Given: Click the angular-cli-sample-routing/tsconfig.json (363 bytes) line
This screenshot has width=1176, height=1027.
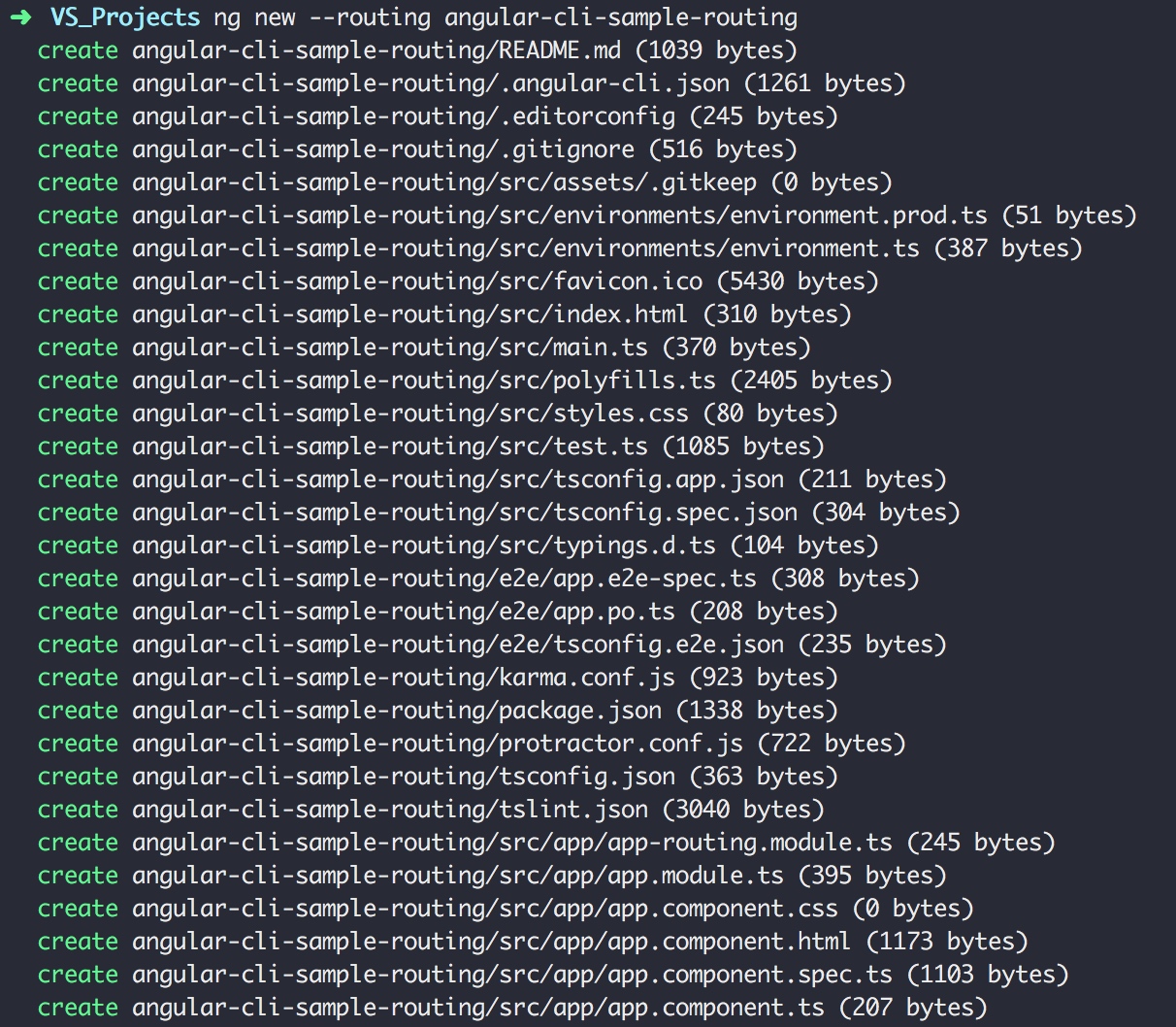Looking at the screenshot, I should [438, 777].
